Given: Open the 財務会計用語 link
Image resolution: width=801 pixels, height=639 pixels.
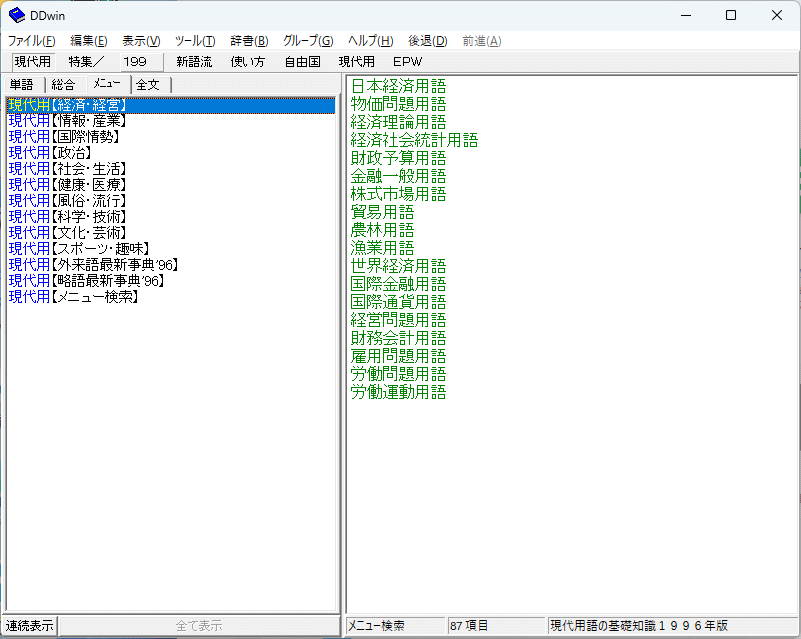Looking at the screenshot, I should pyautogui.click(x=398, y=338).
